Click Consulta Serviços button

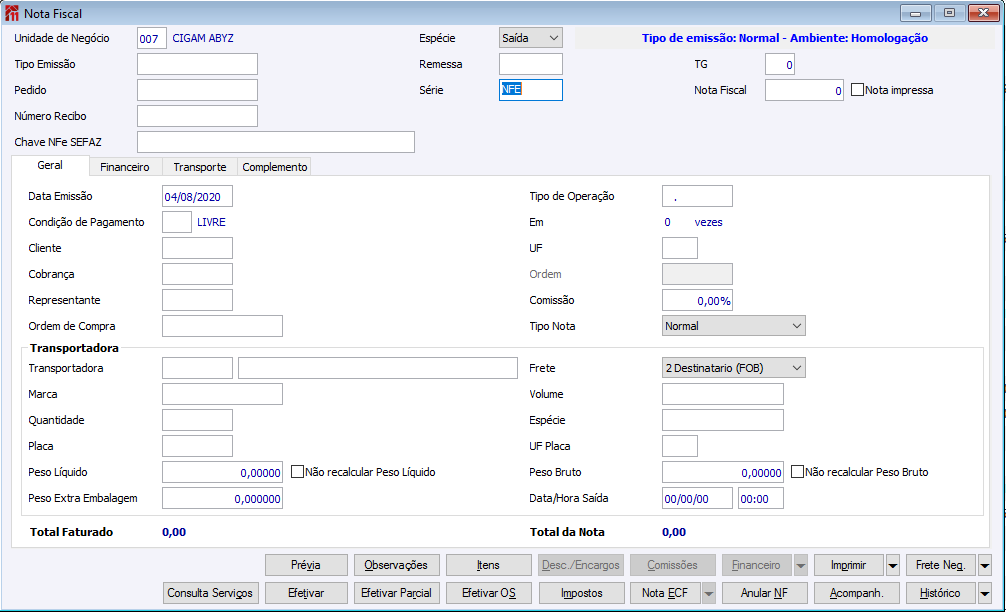click(210, 593)
